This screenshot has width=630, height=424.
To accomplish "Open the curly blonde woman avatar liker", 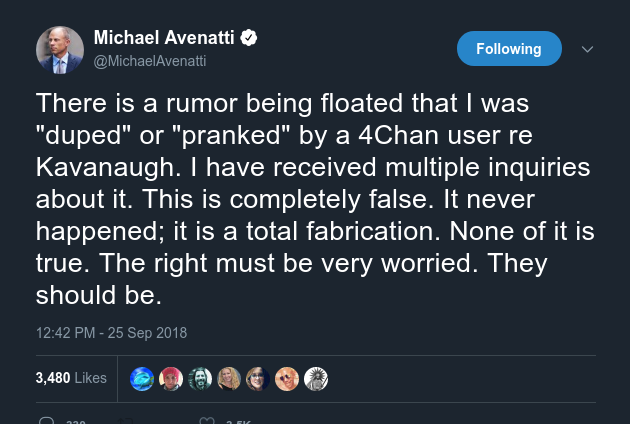I will pyautogui.click(x=229, y=379).
